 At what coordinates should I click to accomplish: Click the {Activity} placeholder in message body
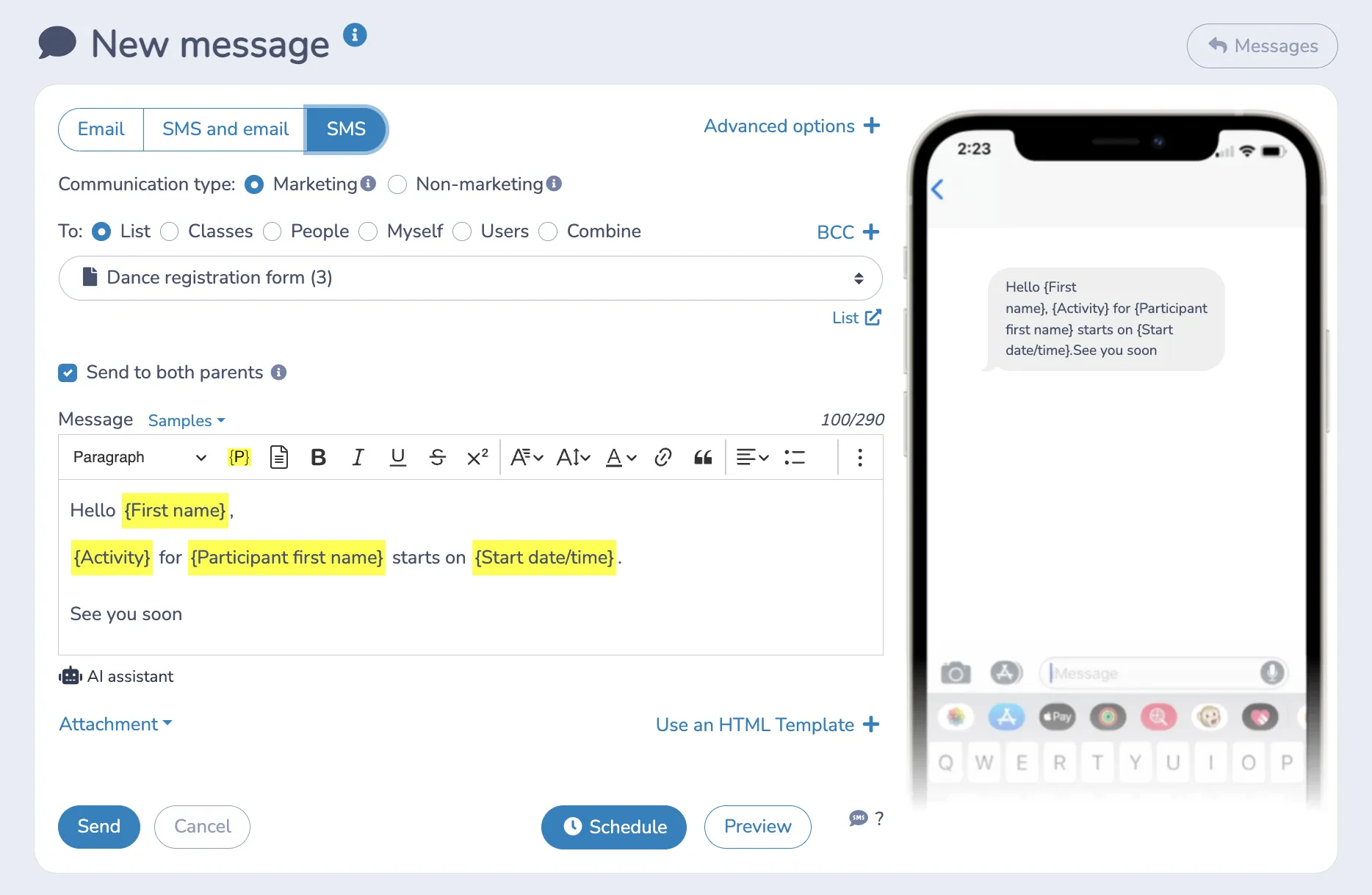pos(112,558)
